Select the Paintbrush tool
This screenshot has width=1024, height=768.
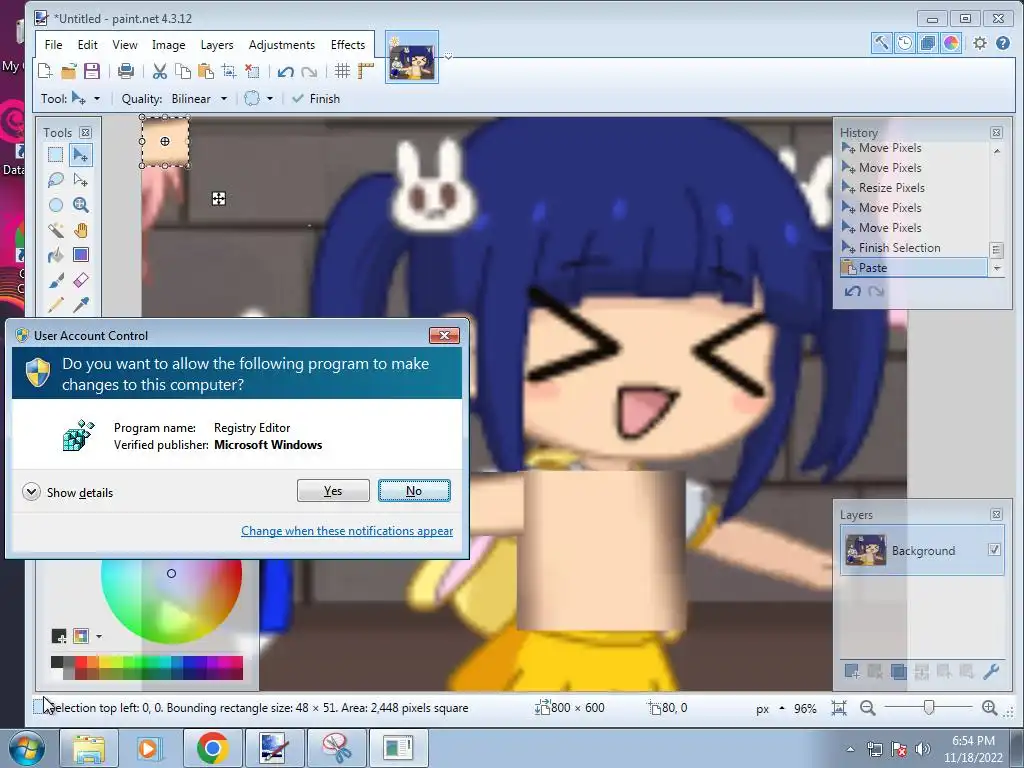[x=56, y=280]
